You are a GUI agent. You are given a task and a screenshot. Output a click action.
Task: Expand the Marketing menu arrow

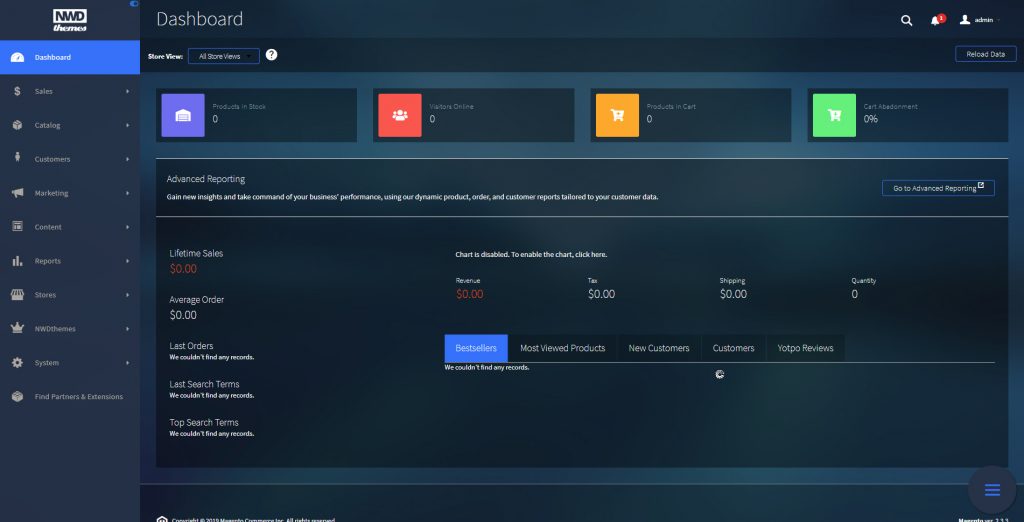tap(127, 193)
